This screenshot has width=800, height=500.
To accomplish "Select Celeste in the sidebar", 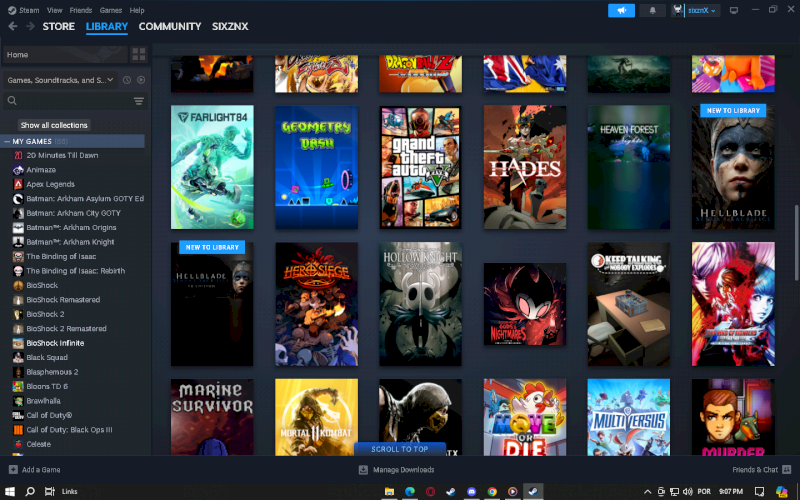I will 38,444.
